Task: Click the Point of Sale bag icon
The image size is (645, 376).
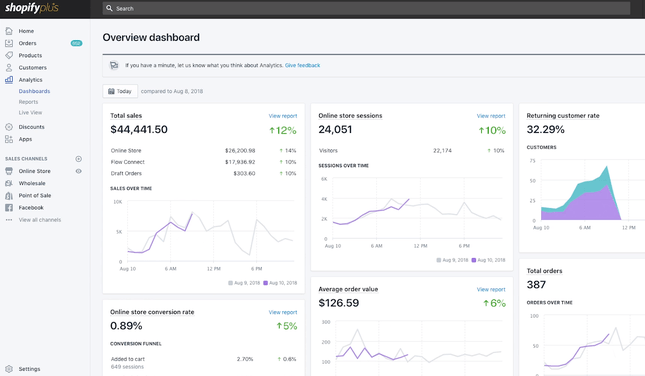Action: click(x=9, y=195)
